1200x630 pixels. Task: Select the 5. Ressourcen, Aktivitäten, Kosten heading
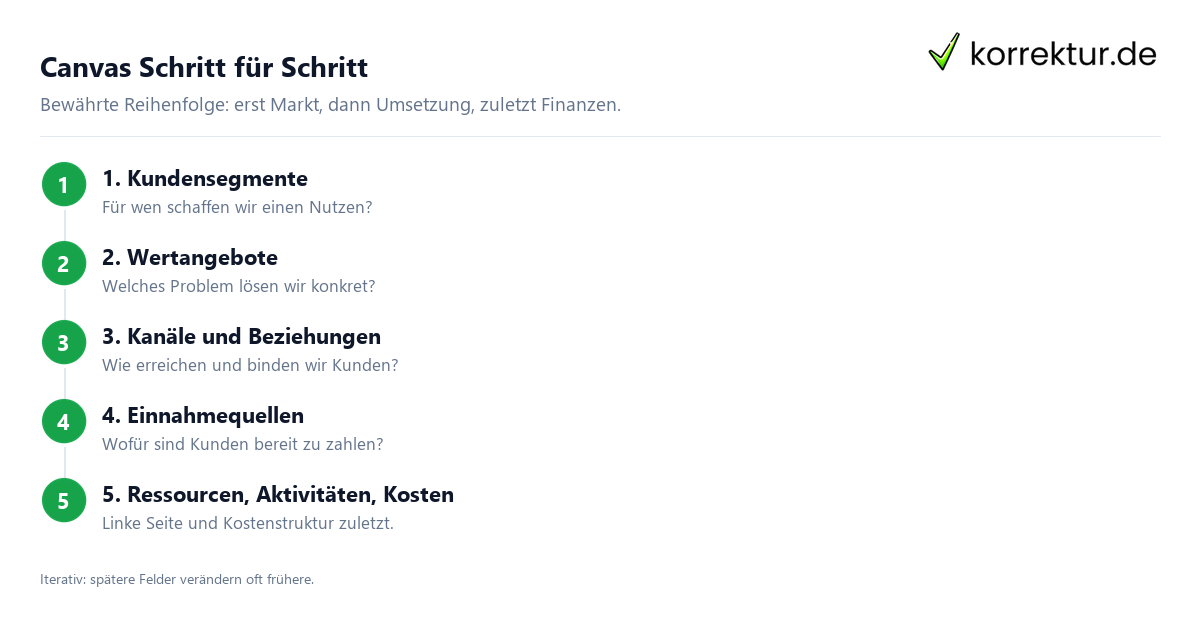278,495
